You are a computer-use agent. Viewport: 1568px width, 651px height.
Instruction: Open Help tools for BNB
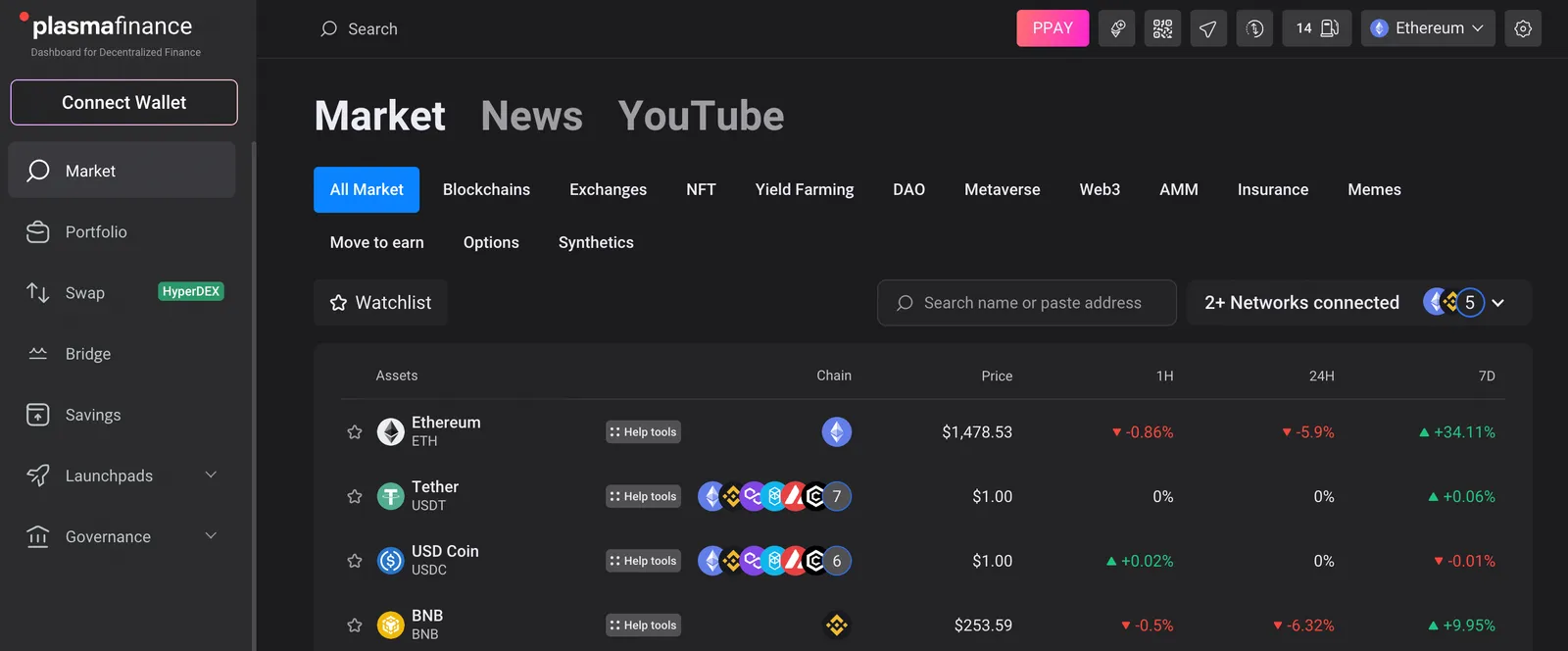point(643,625)
